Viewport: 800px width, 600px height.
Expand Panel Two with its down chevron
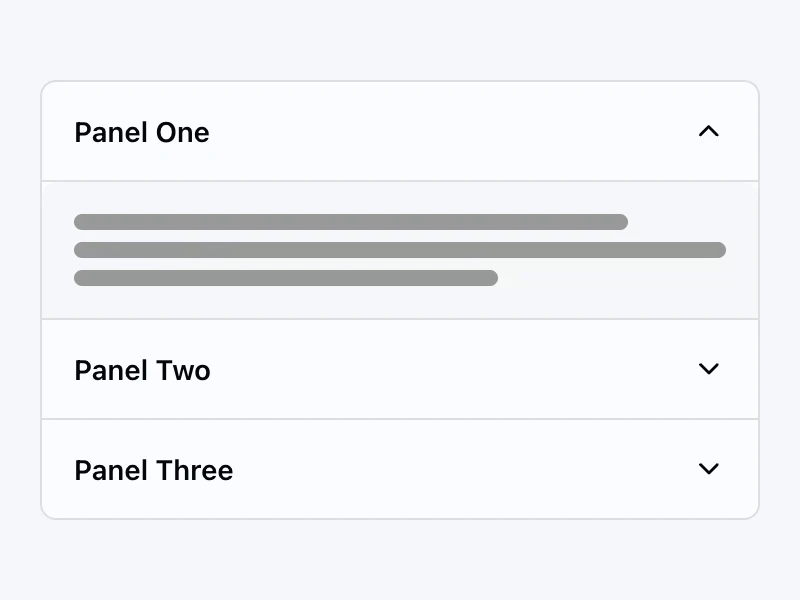pos(708,369)
